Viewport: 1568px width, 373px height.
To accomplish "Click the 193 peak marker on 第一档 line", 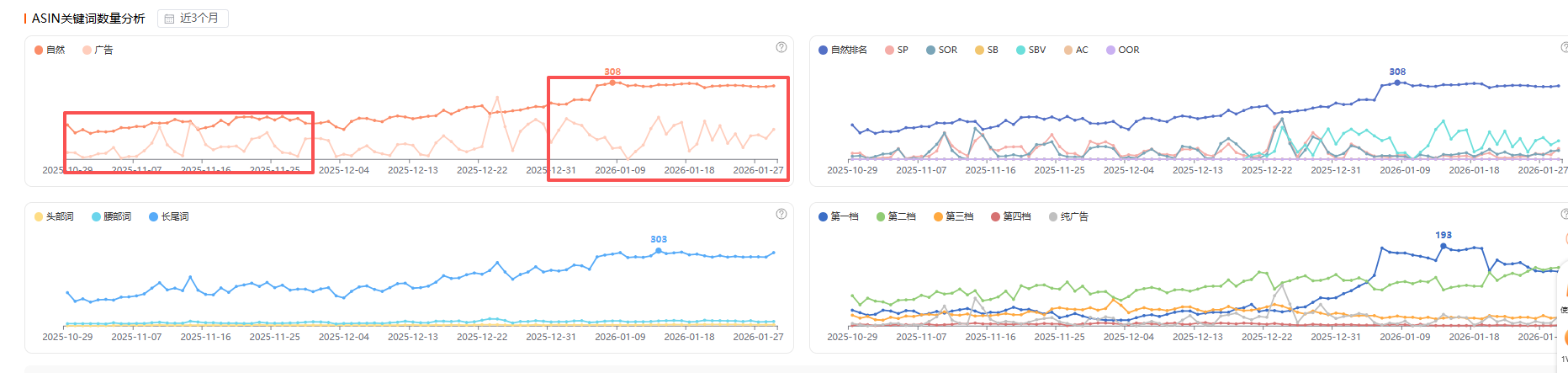I will [1444, 246].
